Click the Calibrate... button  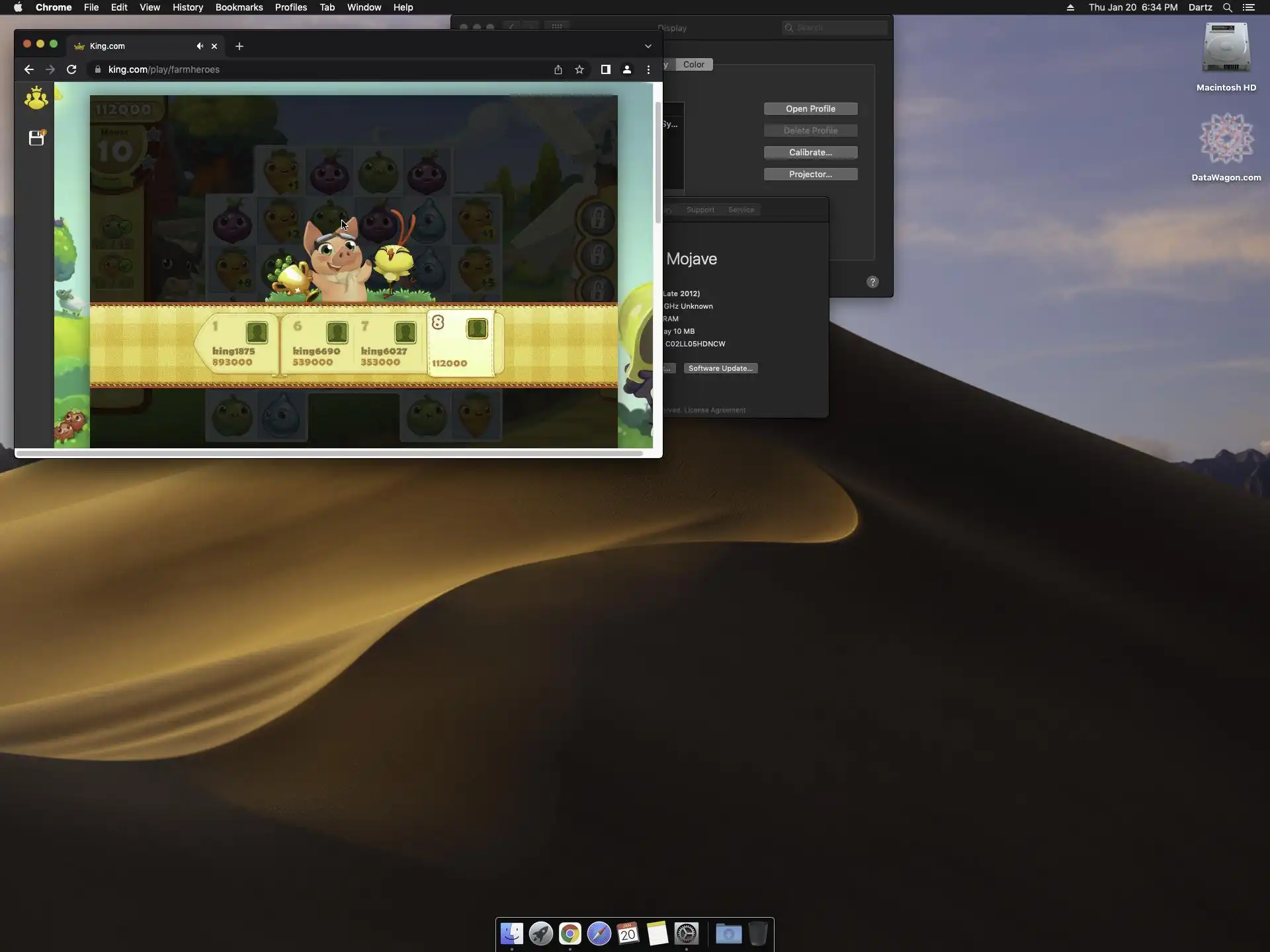(x=810, y=152)
